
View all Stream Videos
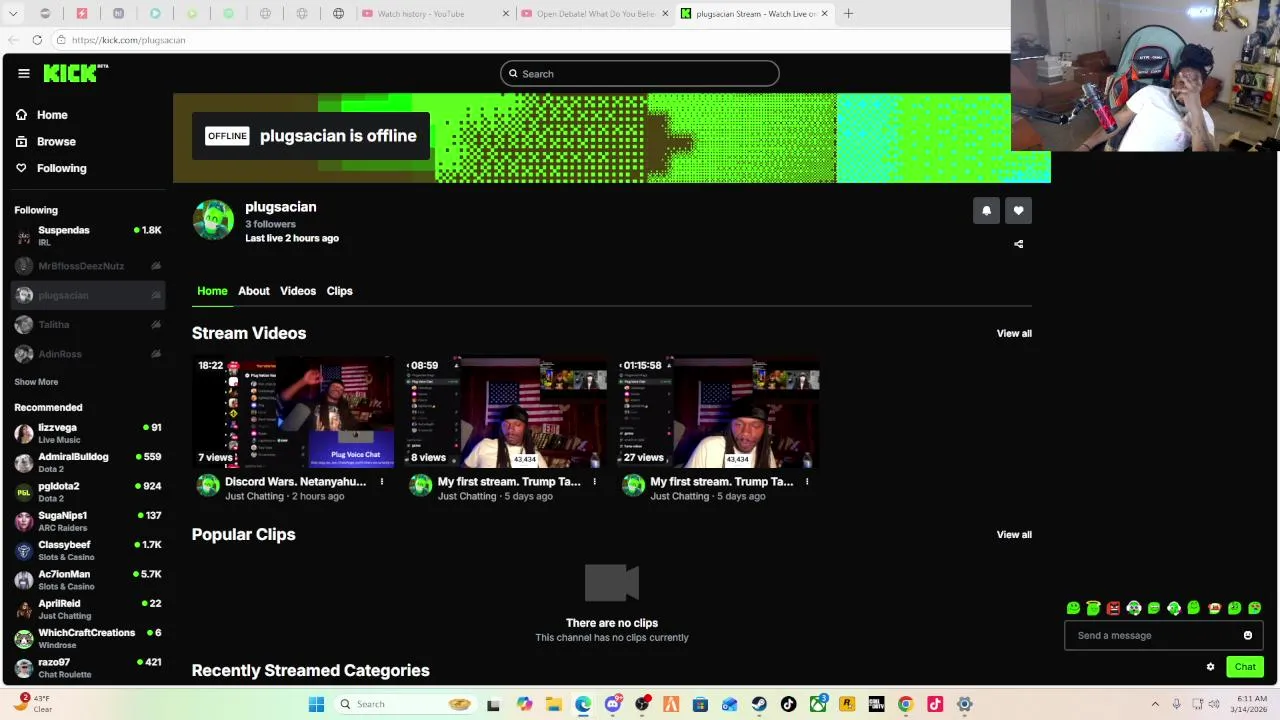1014,333
